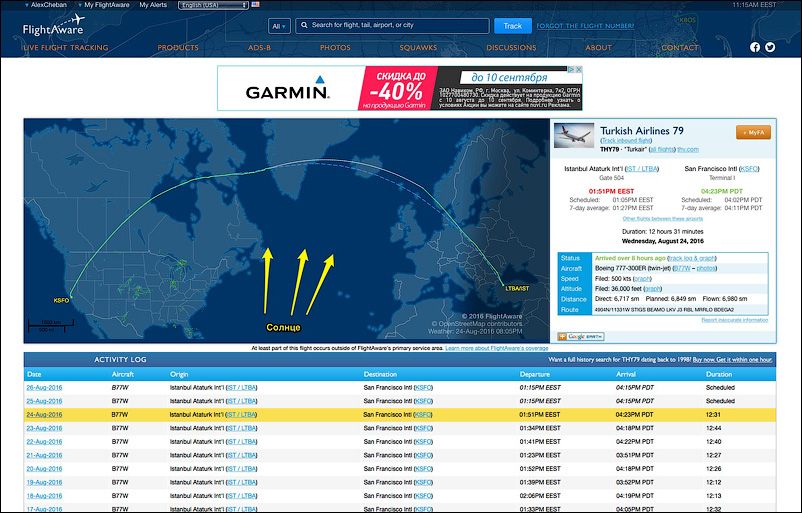Open IST / LTBA link in flight details
Screen dimensions: 802x513
[642, 169]
